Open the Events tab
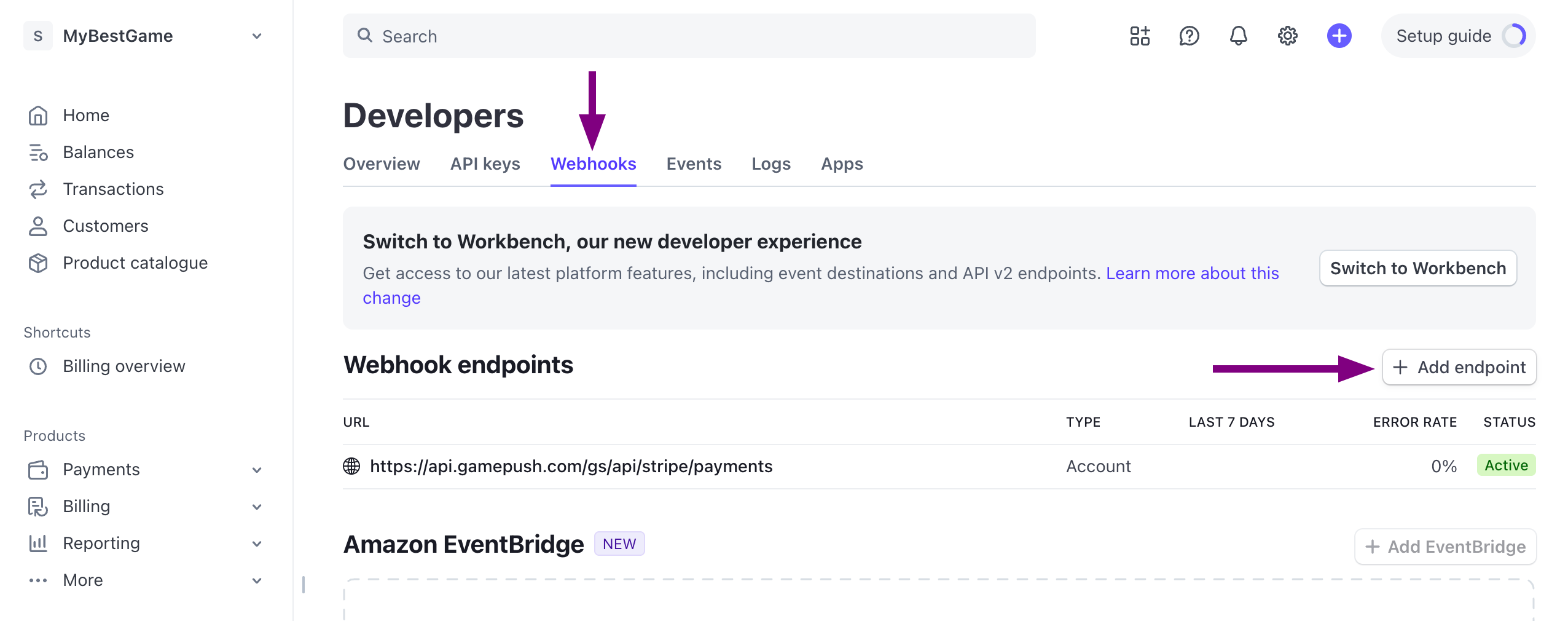The height and width of the screenshot is (621, 1568). 694,164
